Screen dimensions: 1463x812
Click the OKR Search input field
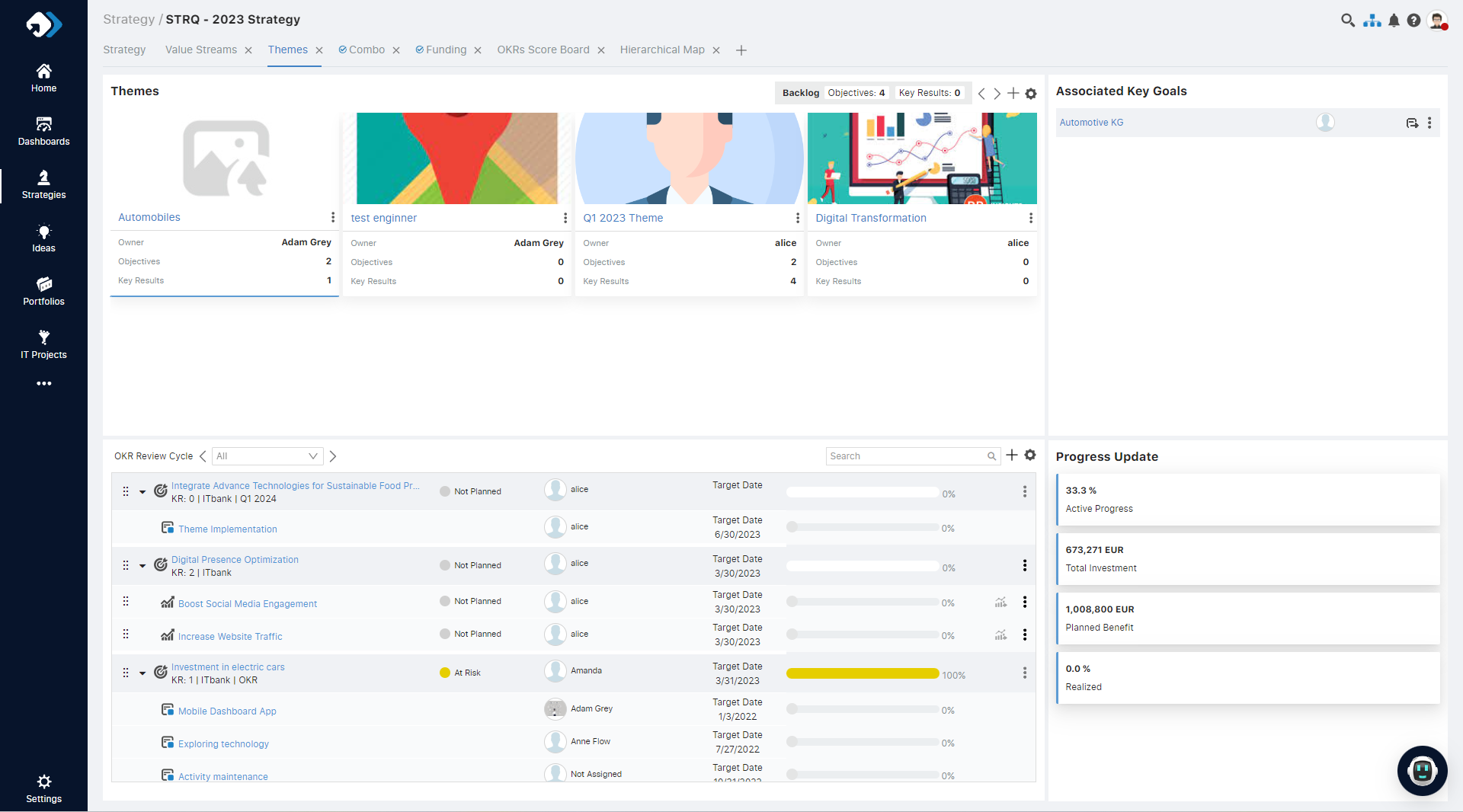coord(906,456)
